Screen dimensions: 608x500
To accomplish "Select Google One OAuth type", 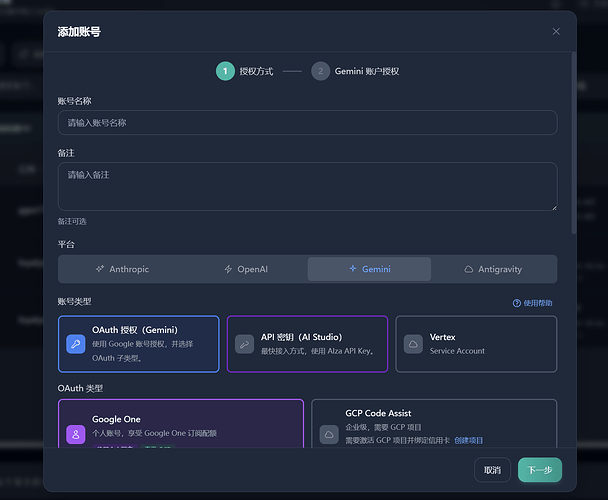I will click(x=181, y=424).
